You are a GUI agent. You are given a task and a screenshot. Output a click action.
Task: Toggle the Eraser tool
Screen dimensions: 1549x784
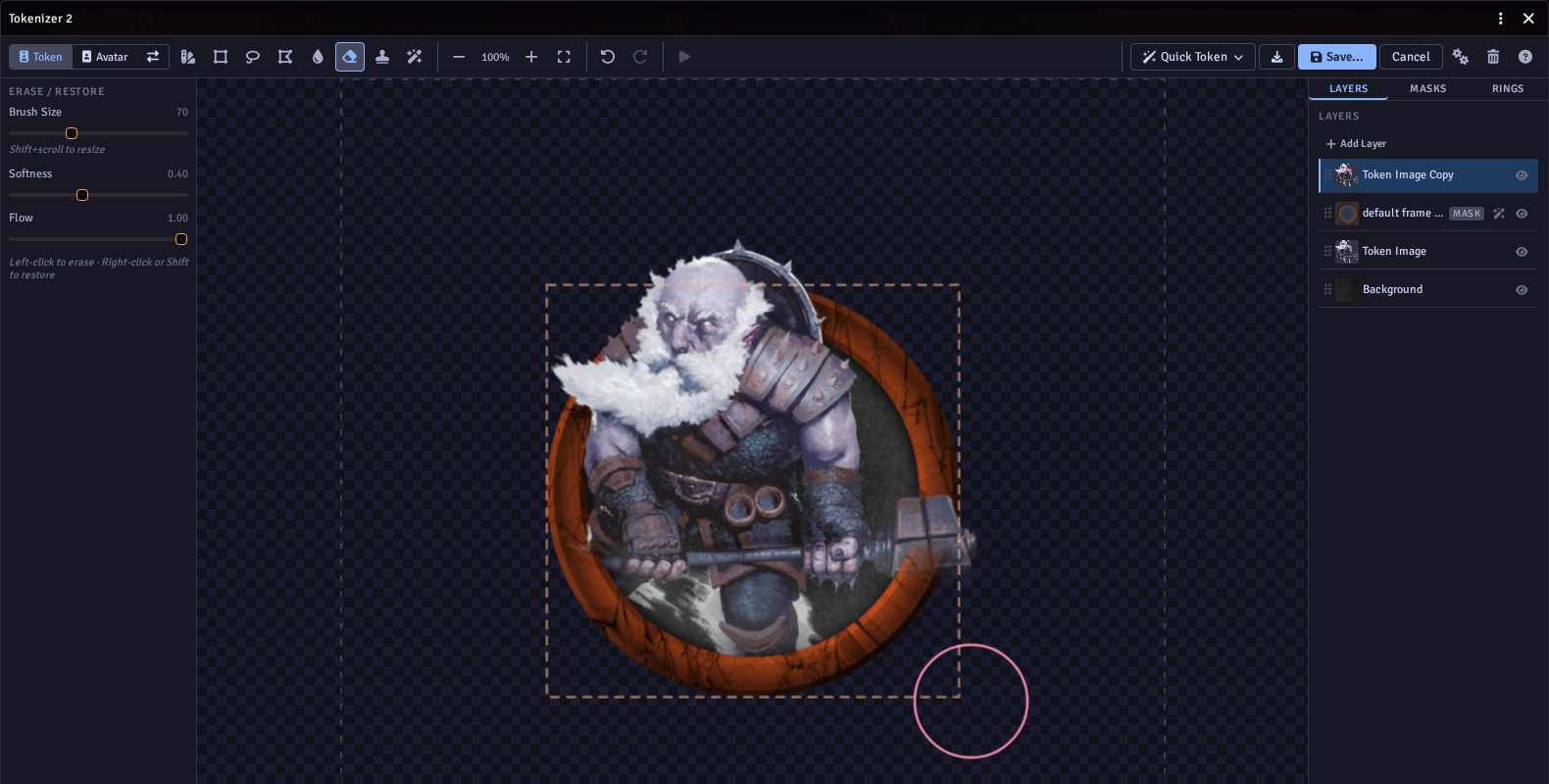[x=350, y=57]
